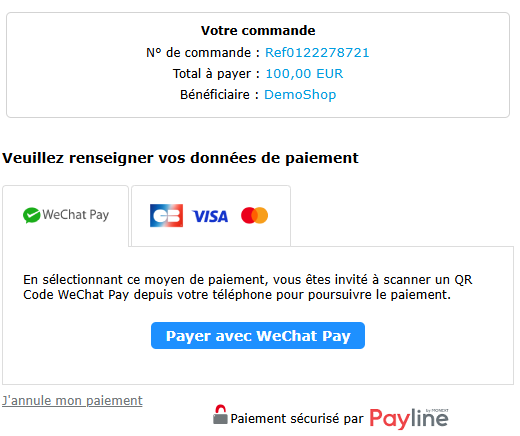Switch to the card payment tab
520x436 pixels.
pos(211,216)
